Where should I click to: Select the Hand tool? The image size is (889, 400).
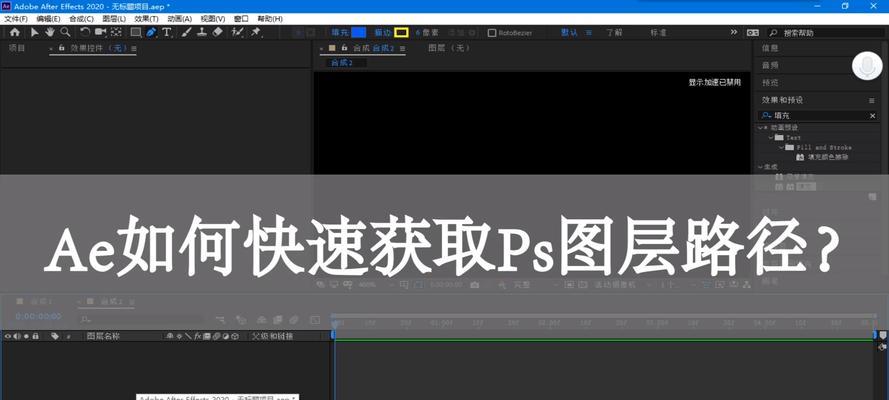pyautogui.click(x=50, y=32)
